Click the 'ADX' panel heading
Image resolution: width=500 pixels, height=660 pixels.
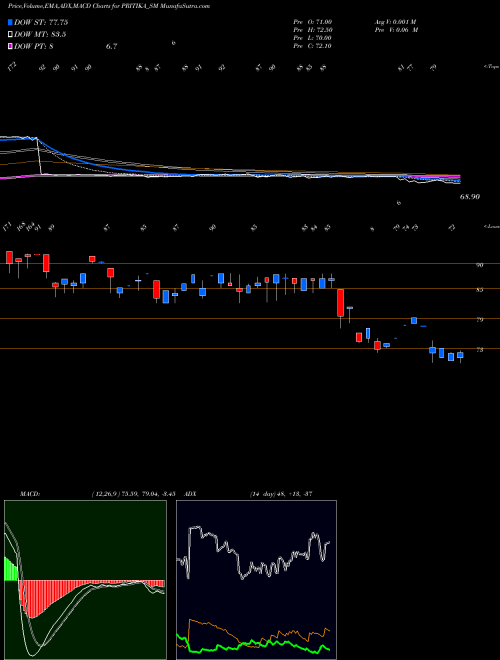pyautogui.click(x=191, y=493)
